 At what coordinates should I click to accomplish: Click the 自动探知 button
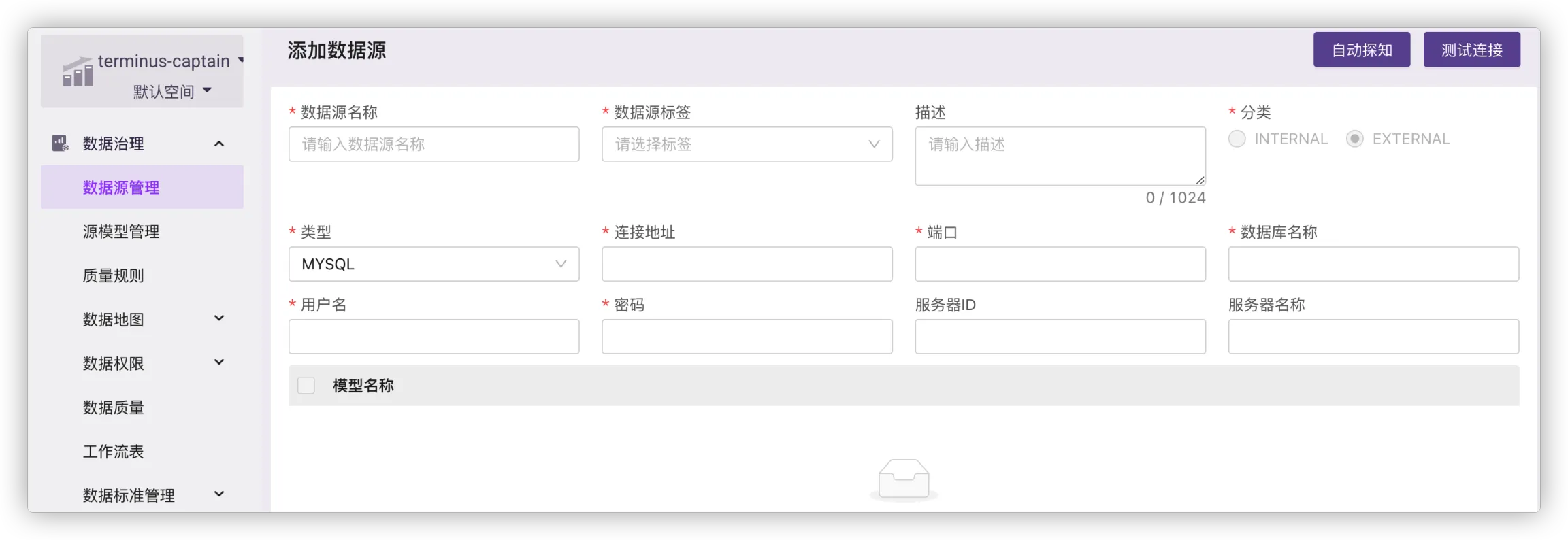(1361, 50)
